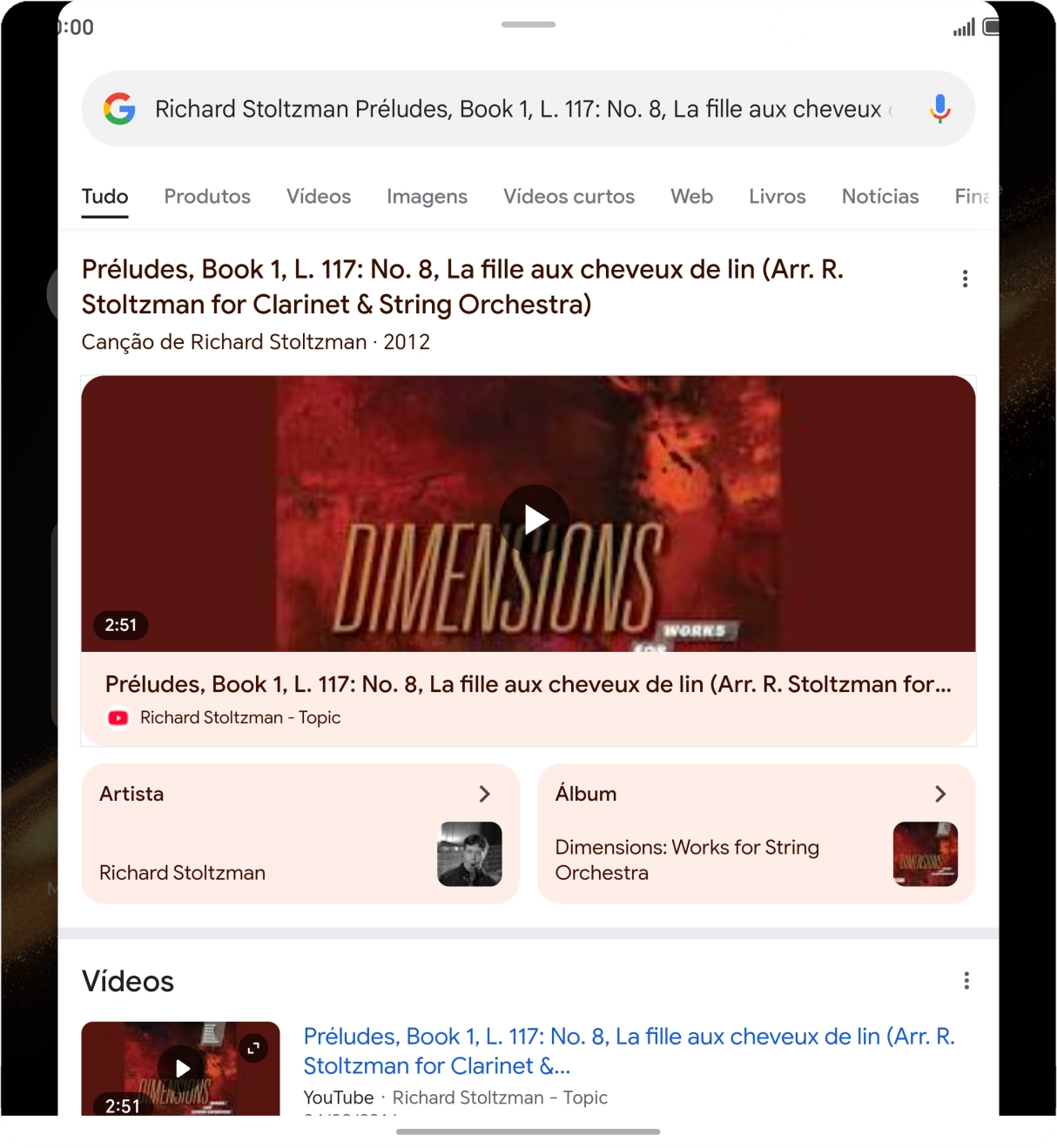1057x1148 pixels.
Task: Open blue Préludes YouTube result link
Action: click(x=629, y=1051)
